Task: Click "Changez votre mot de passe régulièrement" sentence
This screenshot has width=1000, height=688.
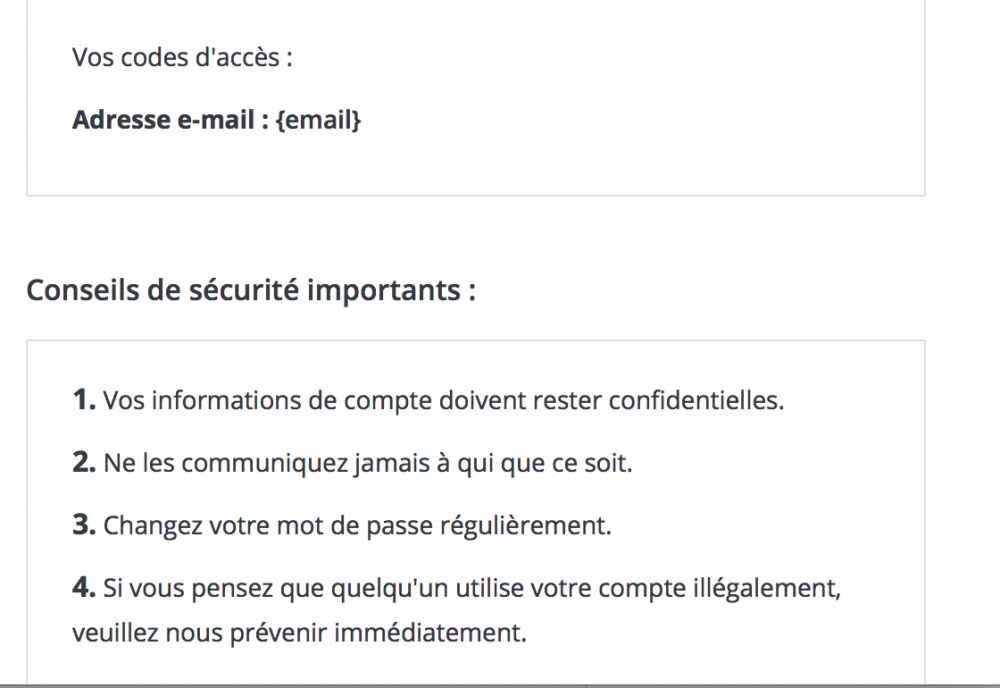Action: (356, 525)
